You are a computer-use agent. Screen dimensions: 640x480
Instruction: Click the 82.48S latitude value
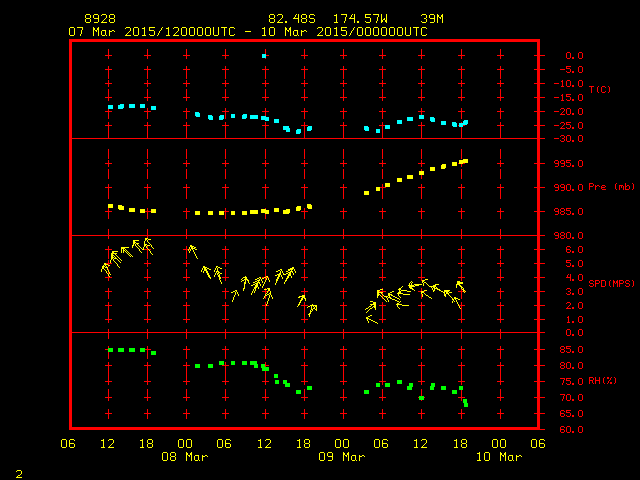pyautogui.click(x=290, y=20)
